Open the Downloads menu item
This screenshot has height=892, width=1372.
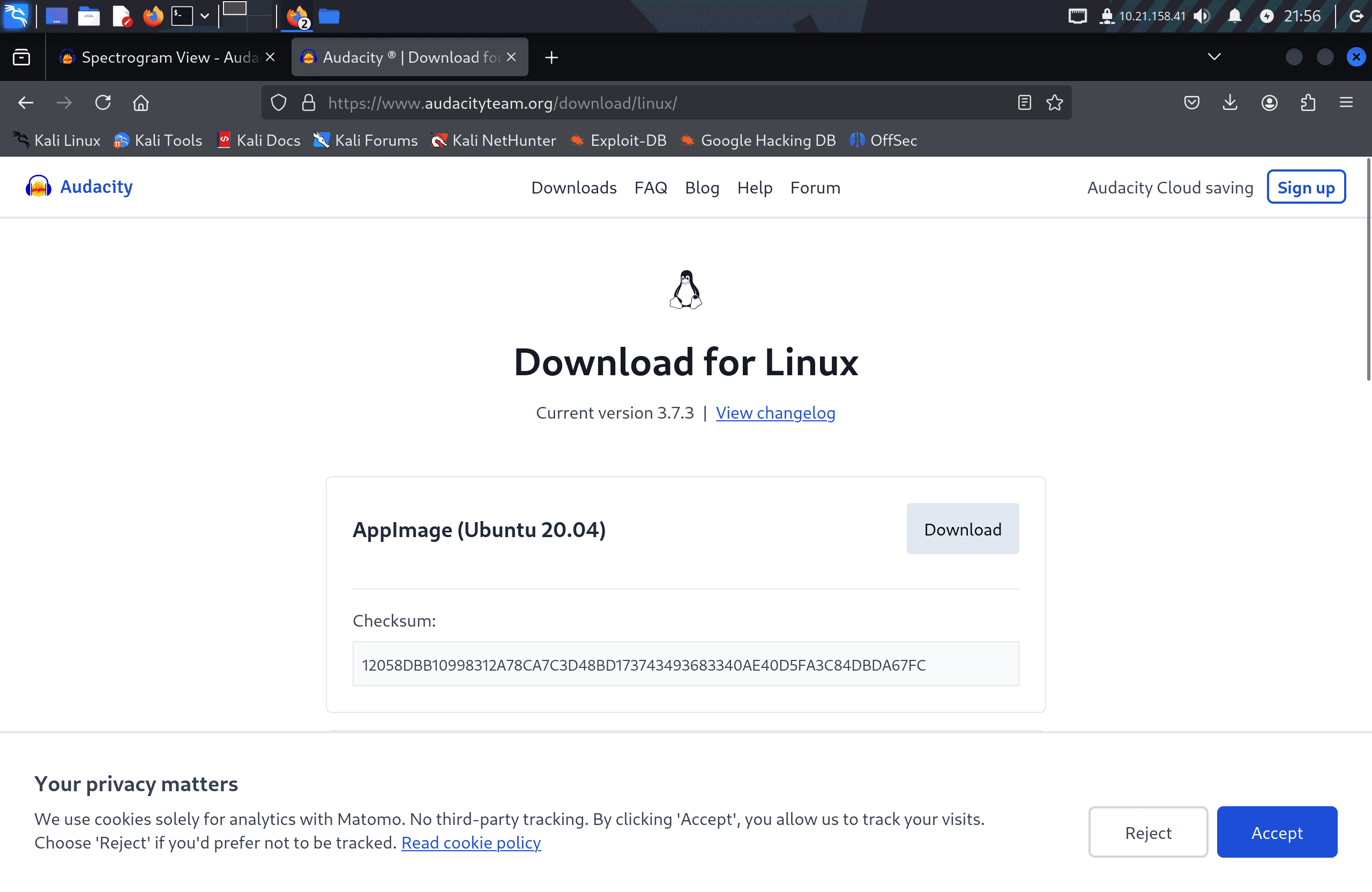574,188
